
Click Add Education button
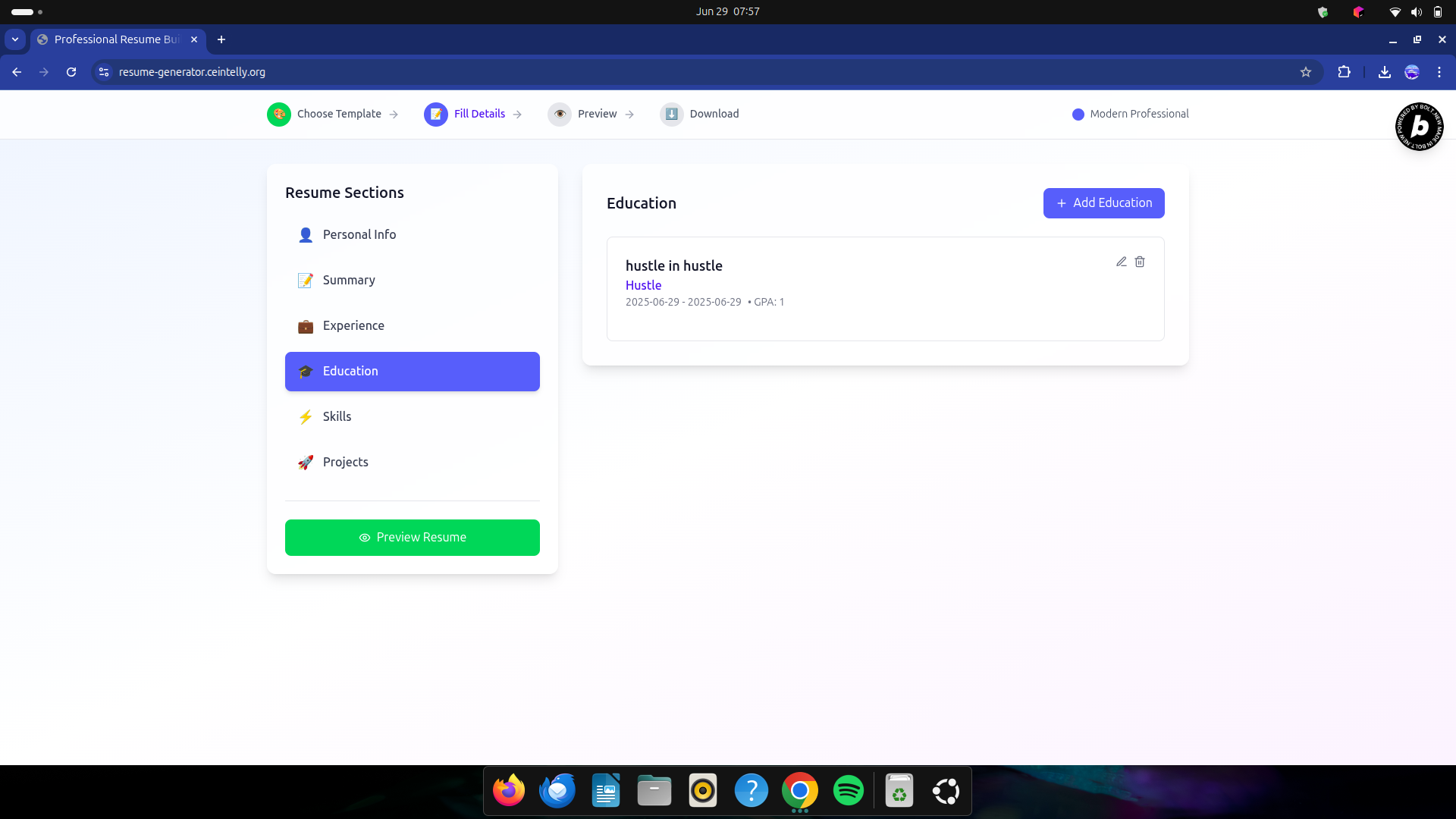point(1103,203)
